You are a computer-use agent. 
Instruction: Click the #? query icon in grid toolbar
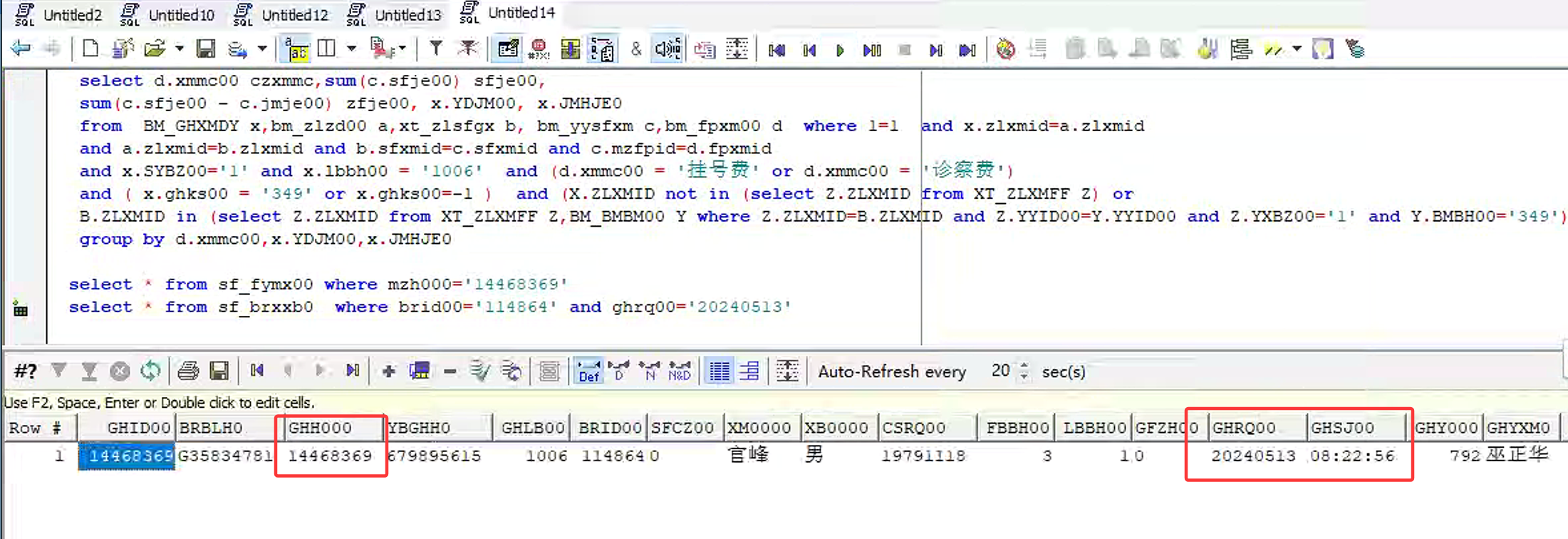click(x=26, y=371)
